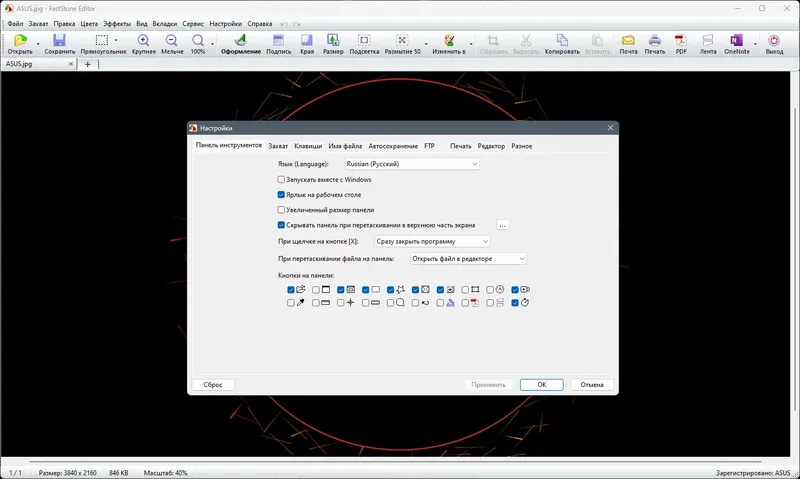Screen dimensions: 800x479
Task: Click the PDF export icon
Action: tap(681, 40)
